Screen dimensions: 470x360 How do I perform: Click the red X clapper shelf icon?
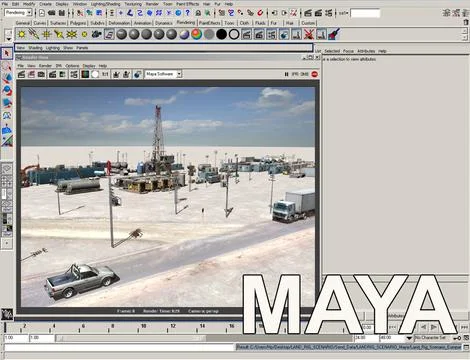click(309, 34)
